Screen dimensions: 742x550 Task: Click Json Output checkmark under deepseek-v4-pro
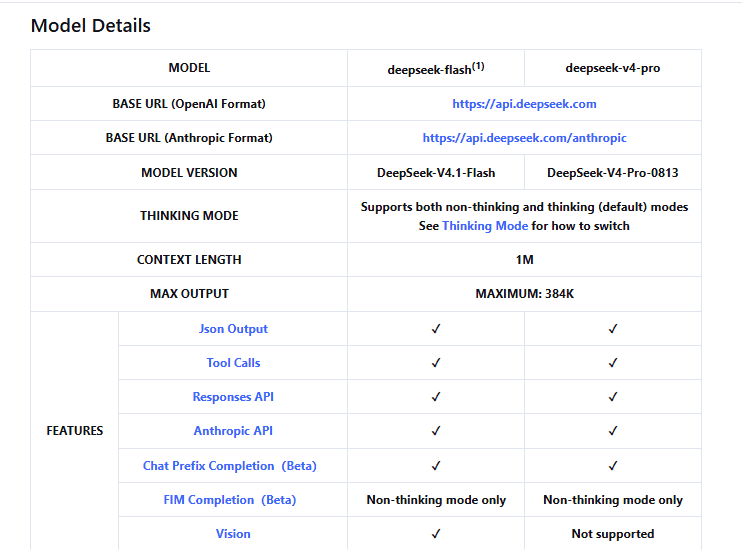coord(613,328)
